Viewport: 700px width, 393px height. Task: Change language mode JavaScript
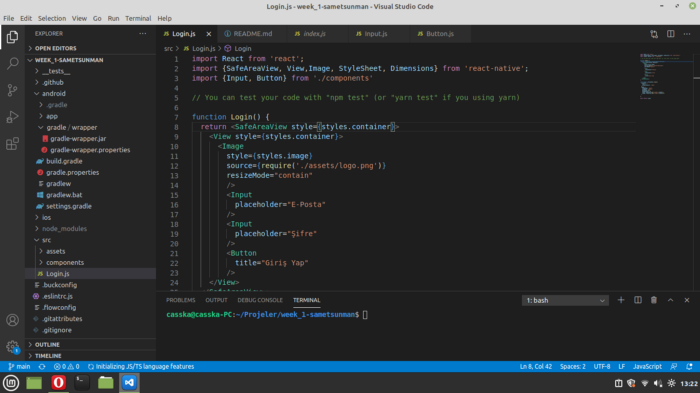647,367
